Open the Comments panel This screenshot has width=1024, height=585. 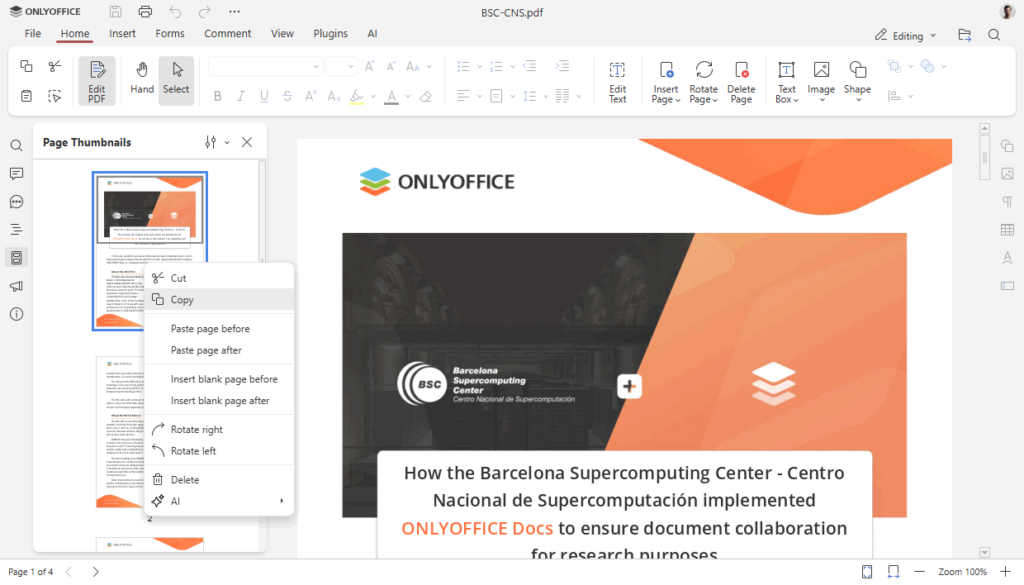click(x=16, y=173)
